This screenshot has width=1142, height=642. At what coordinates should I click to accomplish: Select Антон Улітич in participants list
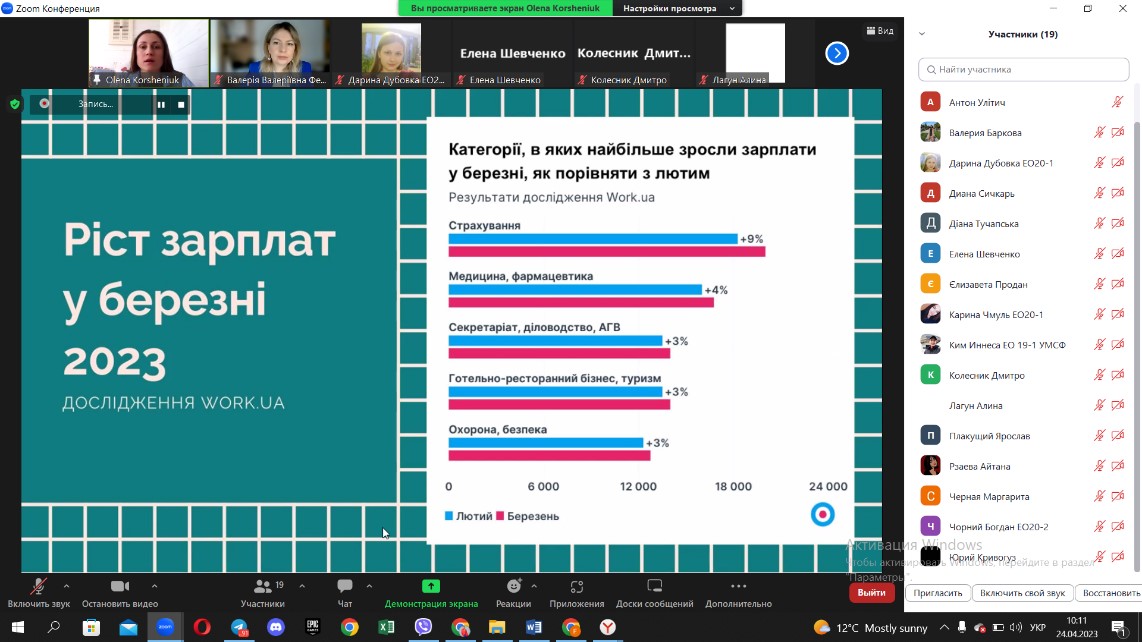[x=1022, y=102]
